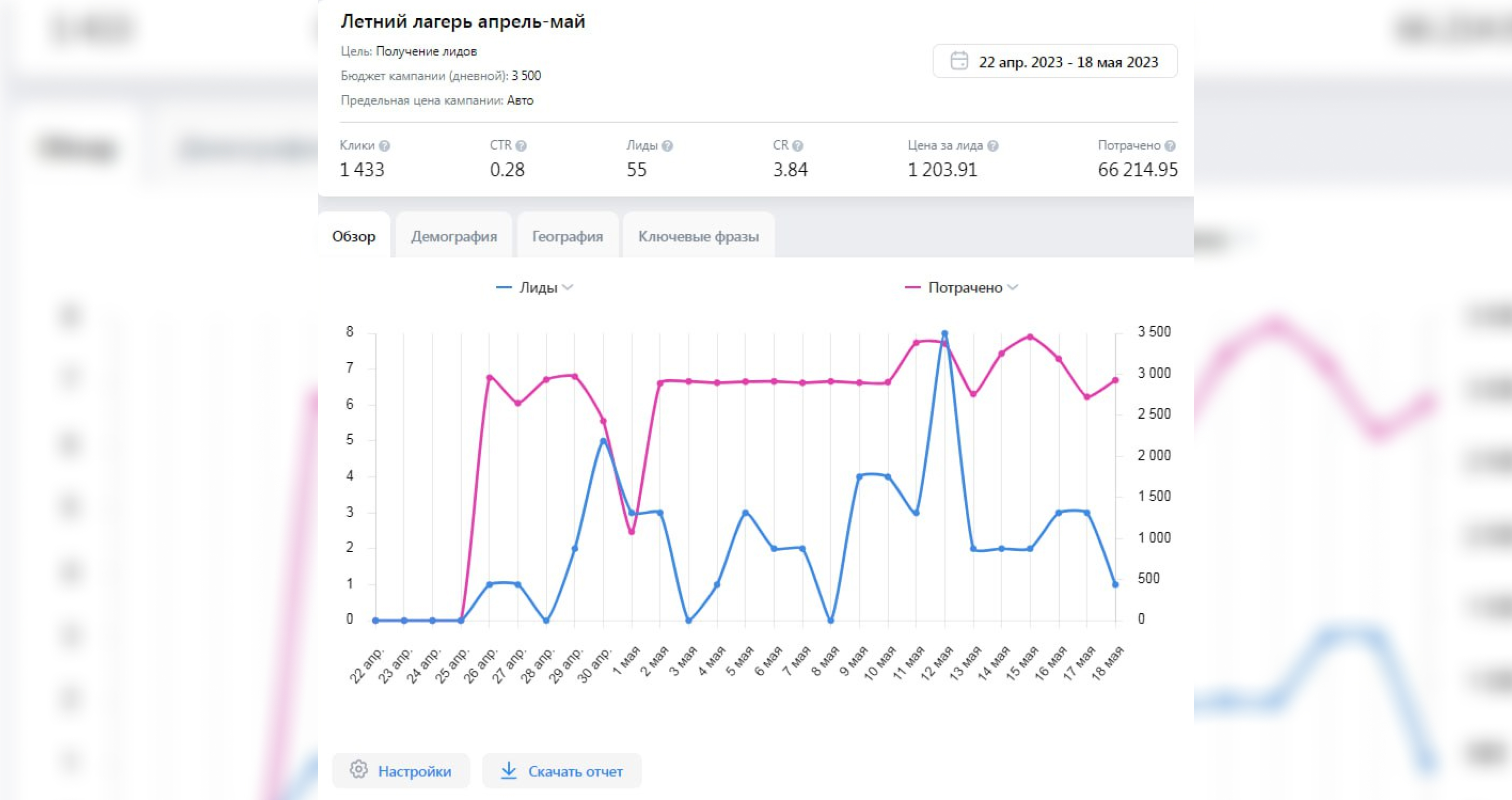Click the Потрачено low point at 1 мая

[x=631, y=532]
